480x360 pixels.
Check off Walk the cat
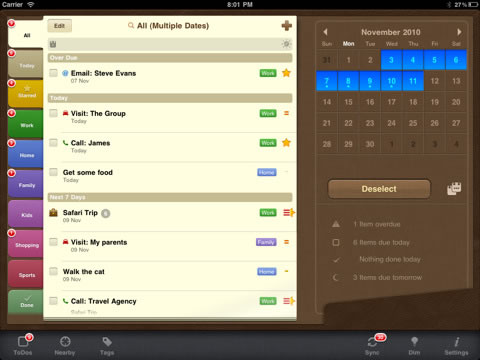(53, 271)
